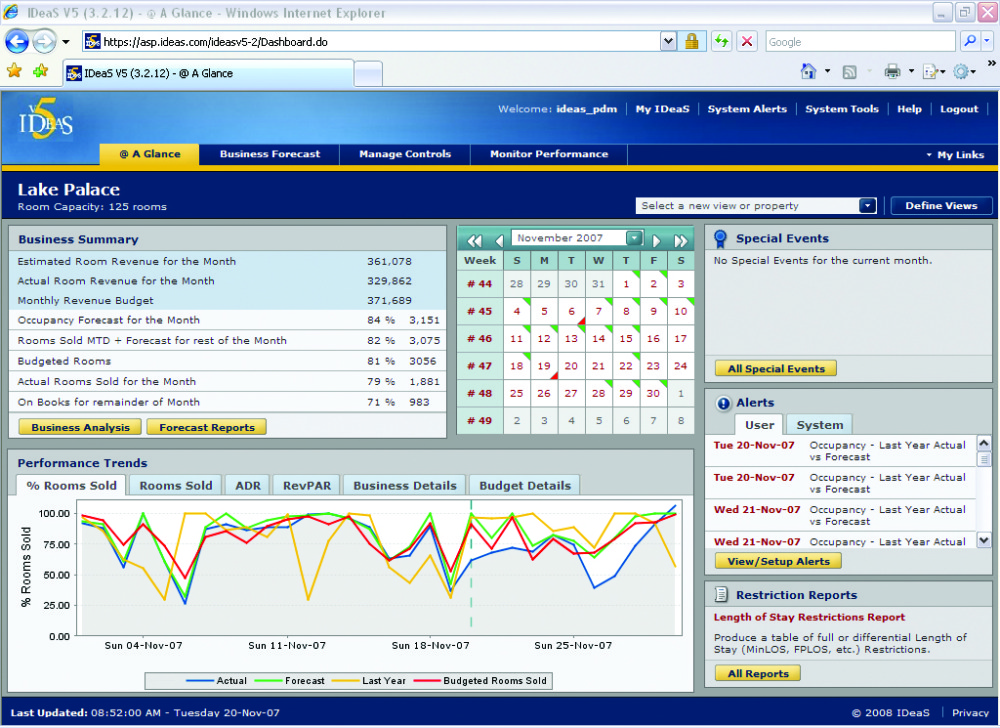Click the green Refresh icon
Viewport: 1000px width, 728px height.
721,42
